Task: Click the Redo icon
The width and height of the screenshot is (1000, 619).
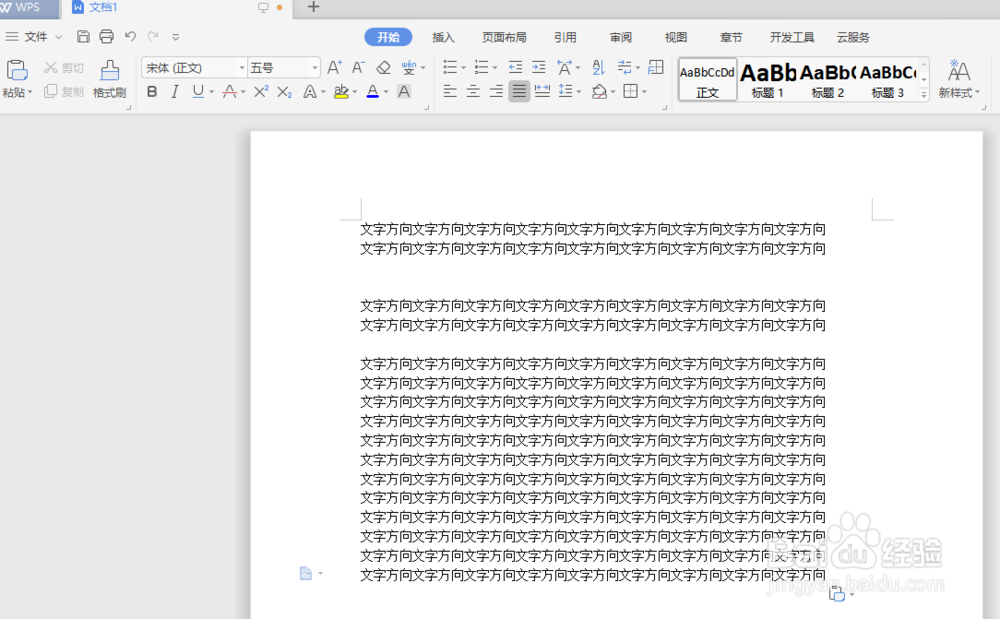Action: [x=153, y=36]
